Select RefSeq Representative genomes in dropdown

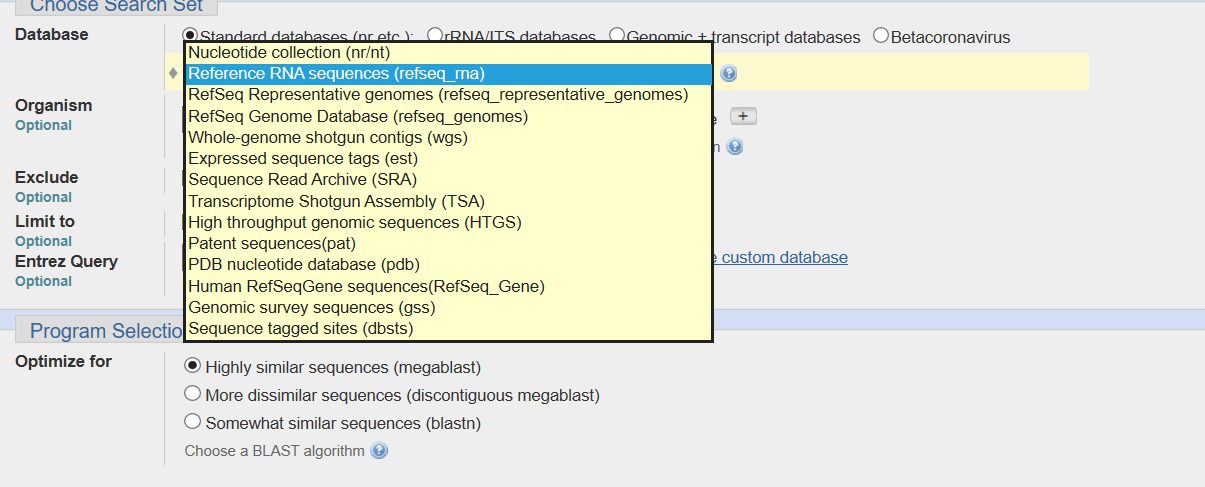438,95
